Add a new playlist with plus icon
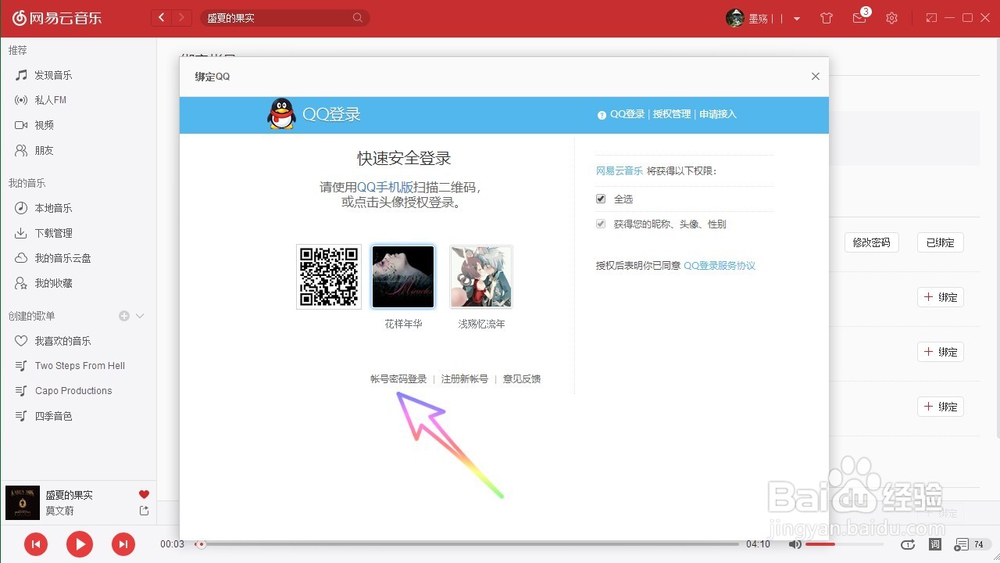 click(x=124, y=316)
